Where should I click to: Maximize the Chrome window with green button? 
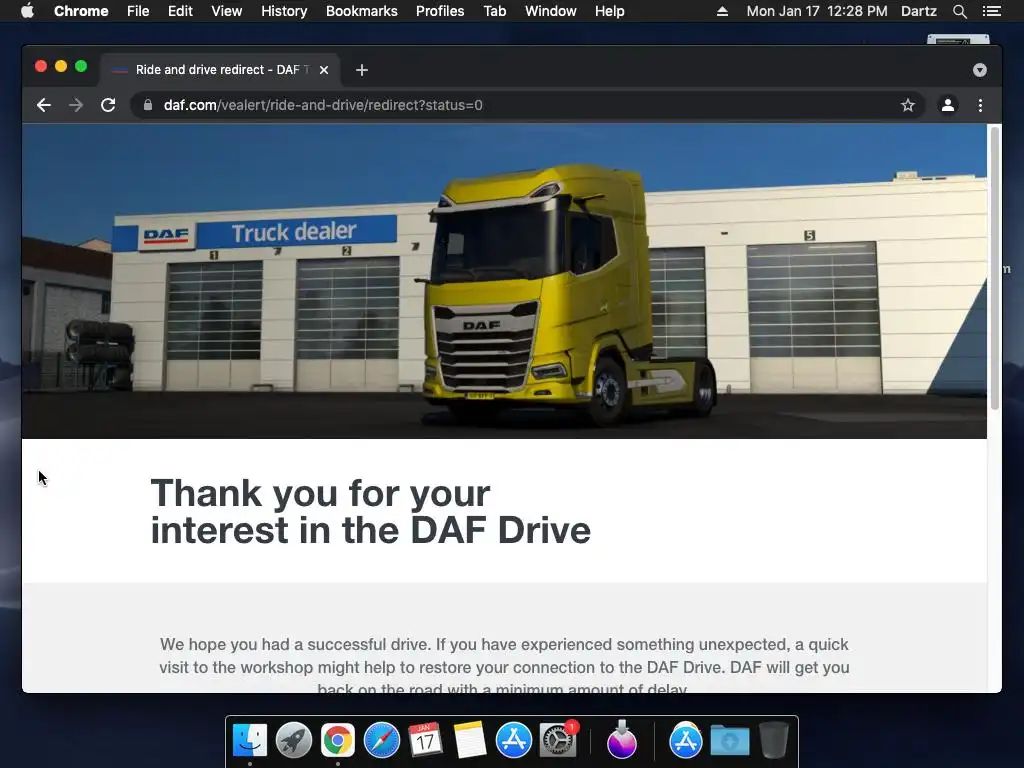click(81, 66)
